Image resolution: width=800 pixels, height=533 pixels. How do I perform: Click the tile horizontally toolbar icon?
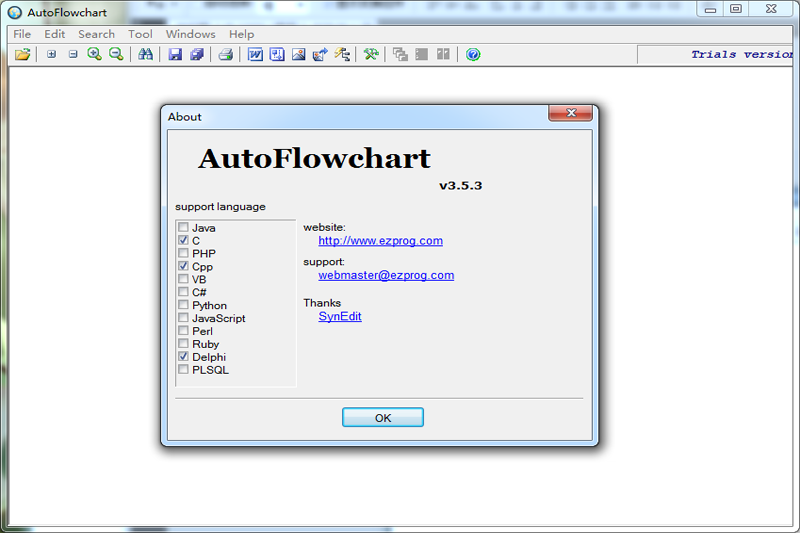(421, 54)
